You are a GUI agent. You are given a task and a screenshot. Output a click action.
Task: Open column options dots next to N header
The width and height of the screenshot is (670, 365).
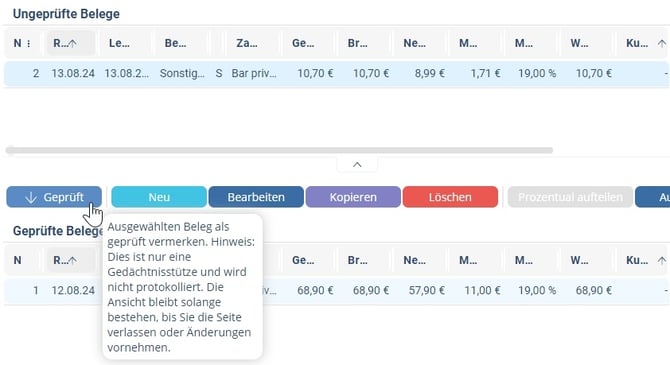[x=29, y=43]
